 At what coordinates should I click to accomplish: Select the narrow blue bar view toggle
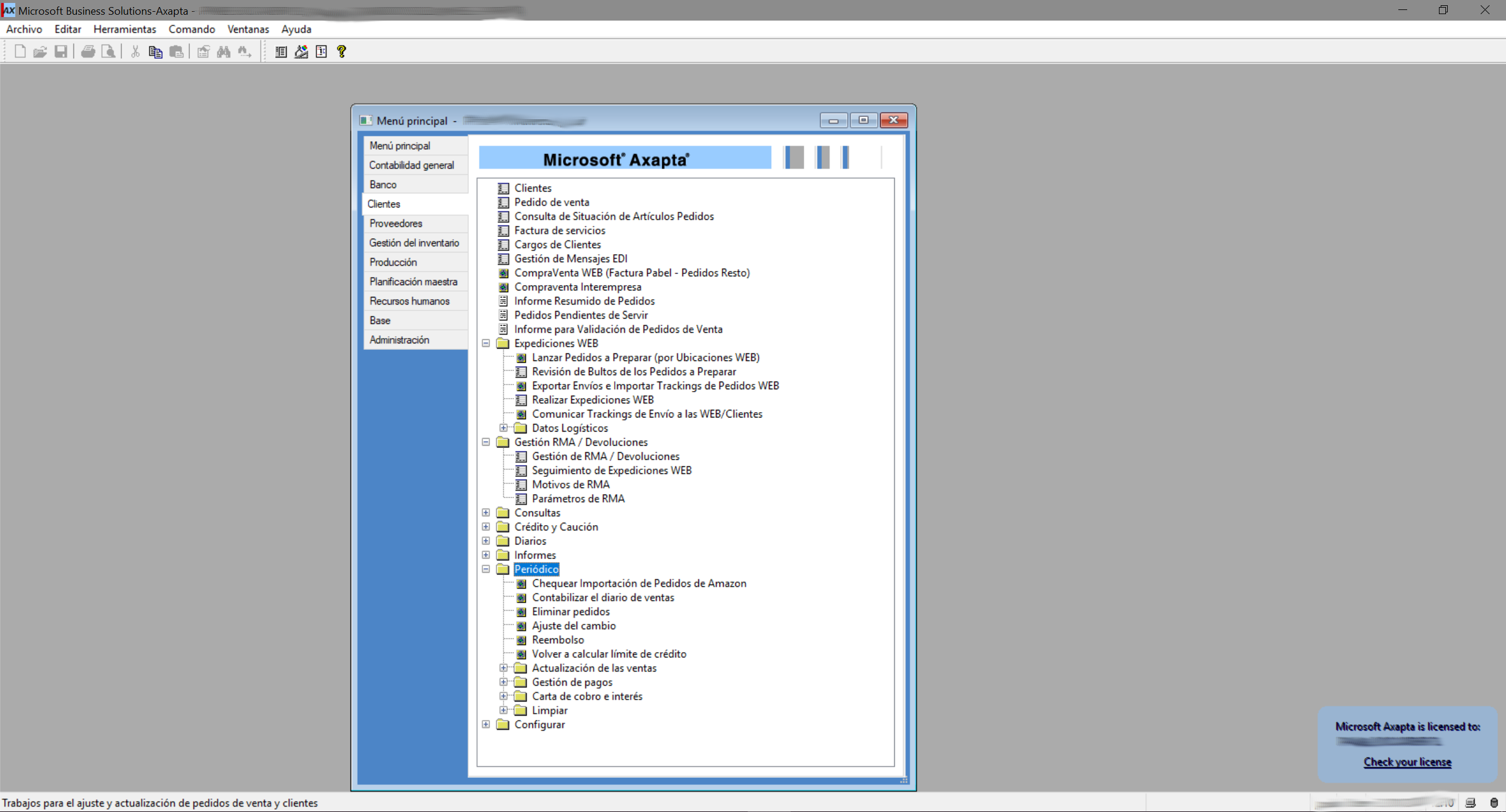845,158
